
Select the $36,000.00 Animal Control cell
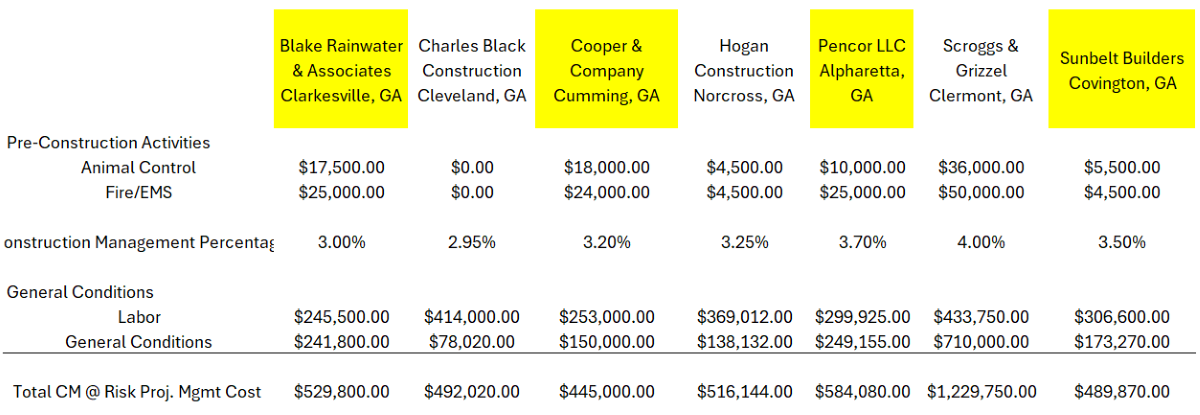[x=980, y=168]
